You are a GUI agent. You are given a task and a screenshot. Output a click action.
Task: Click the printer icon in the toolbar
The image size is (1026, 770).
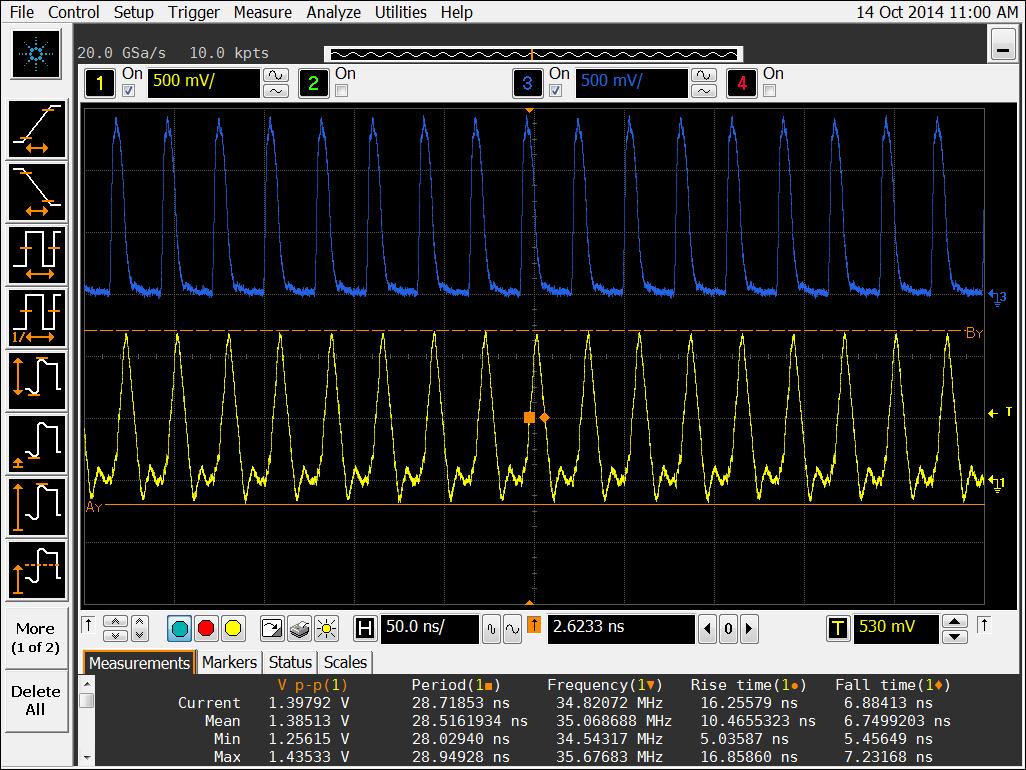pos(299,629)
